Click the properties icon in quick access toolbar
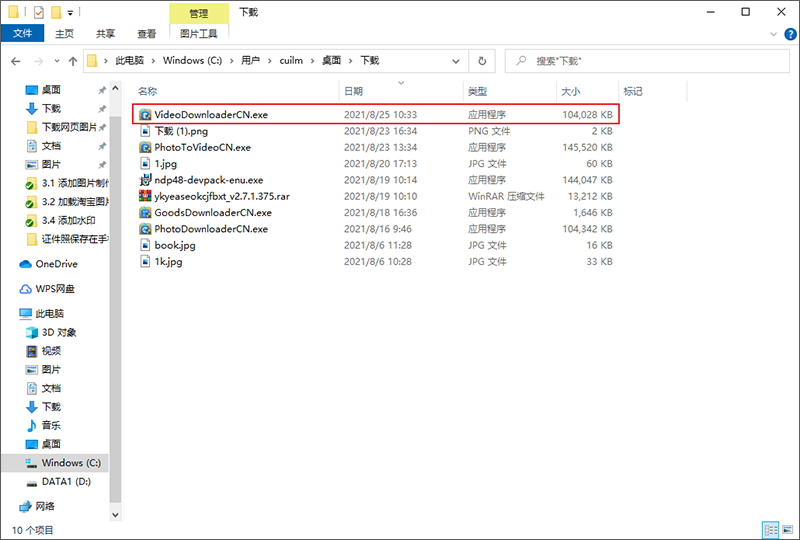Viewport: 800px width, 540px height. coord(39,12)
